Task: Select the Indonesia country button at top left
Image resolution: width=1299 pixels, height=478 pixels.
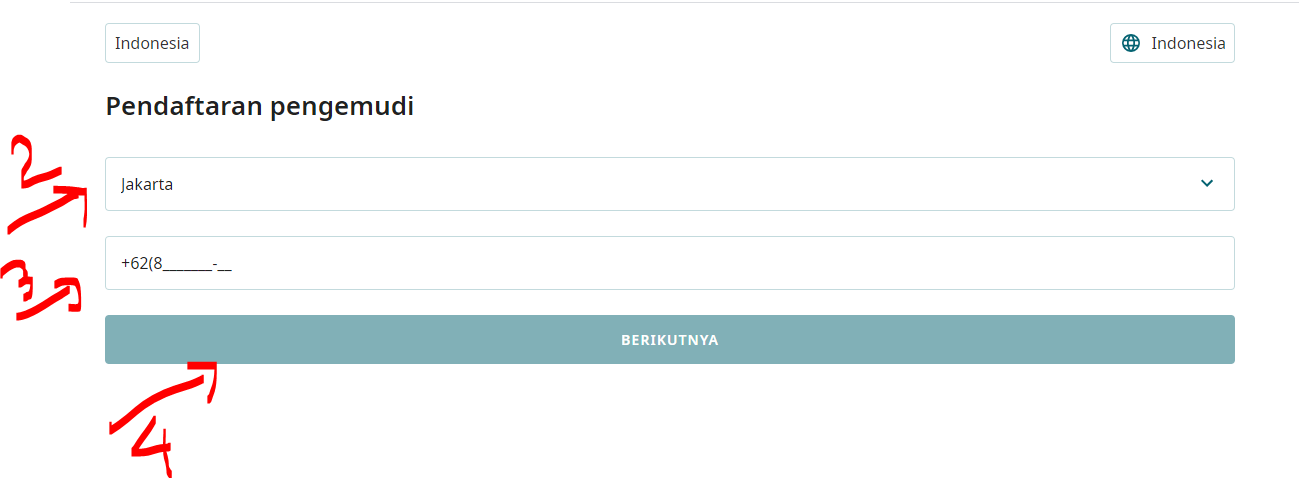Action: click(152, 43)
